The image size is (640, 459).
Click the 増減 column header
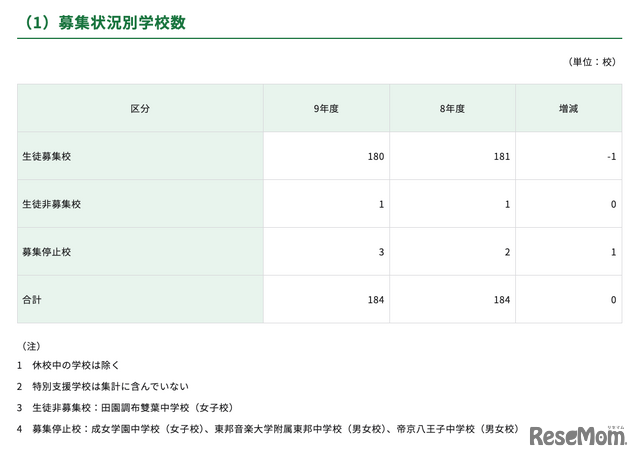point(568,109)
